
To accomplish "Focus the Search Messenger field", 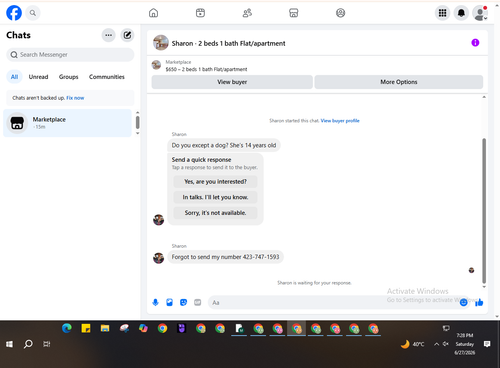I will click(70, 55).
